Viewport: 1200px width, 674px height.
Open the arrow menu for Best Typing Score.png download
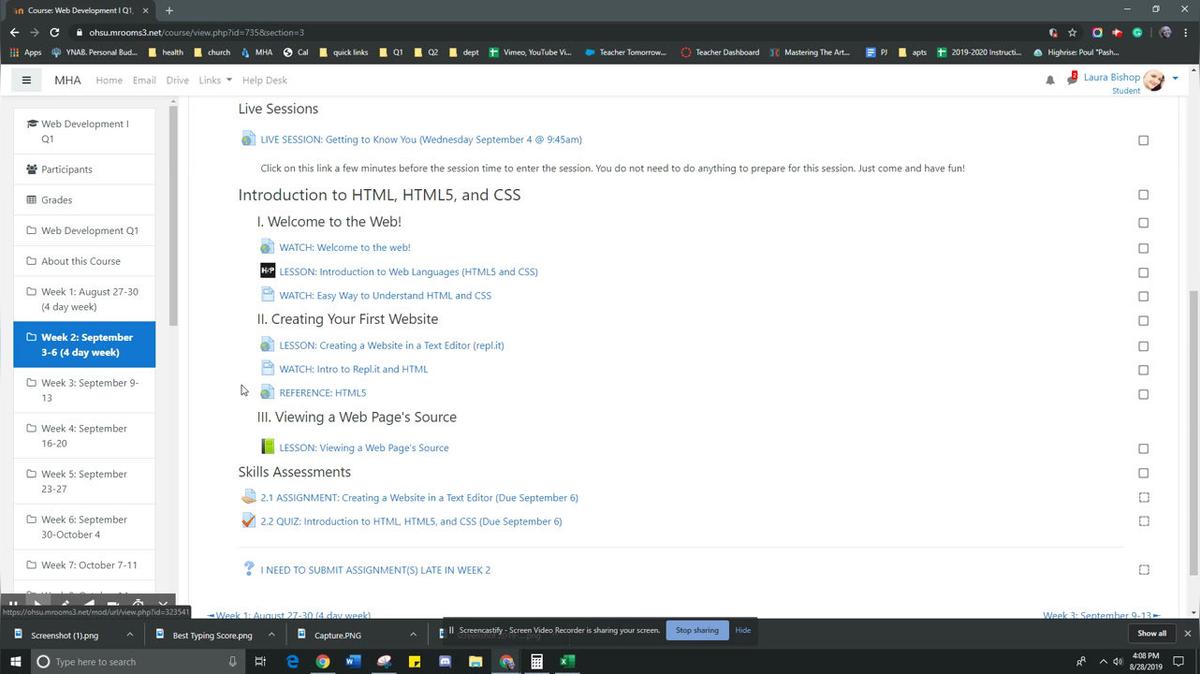[x=271, y=634]
